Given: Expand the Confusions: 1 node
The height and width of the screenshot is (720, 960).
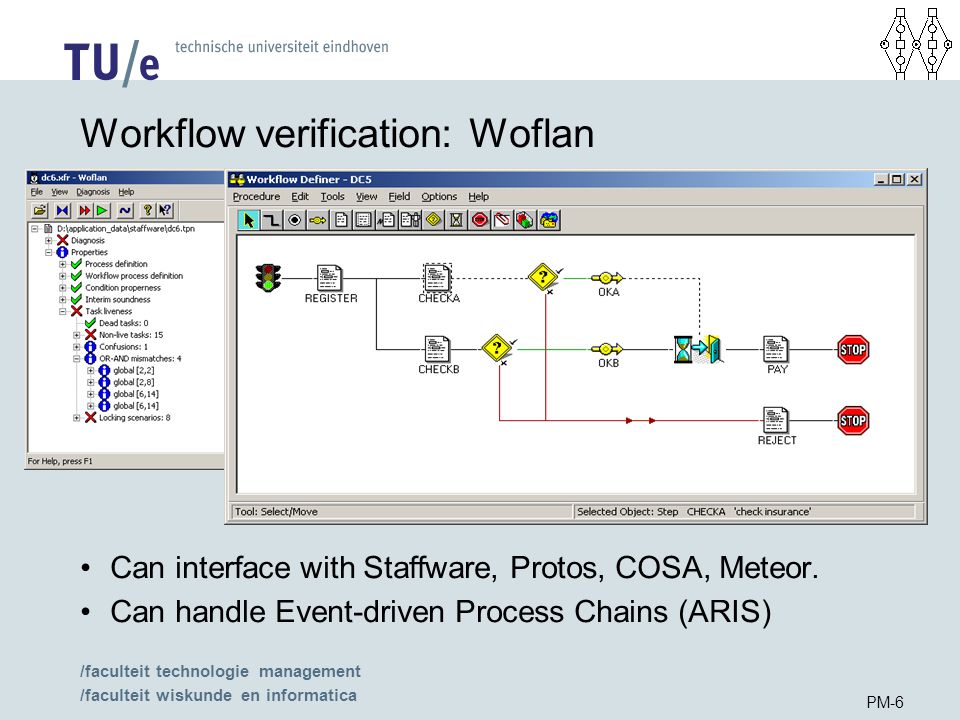Looking at the screenshot, I should point(77,347).
